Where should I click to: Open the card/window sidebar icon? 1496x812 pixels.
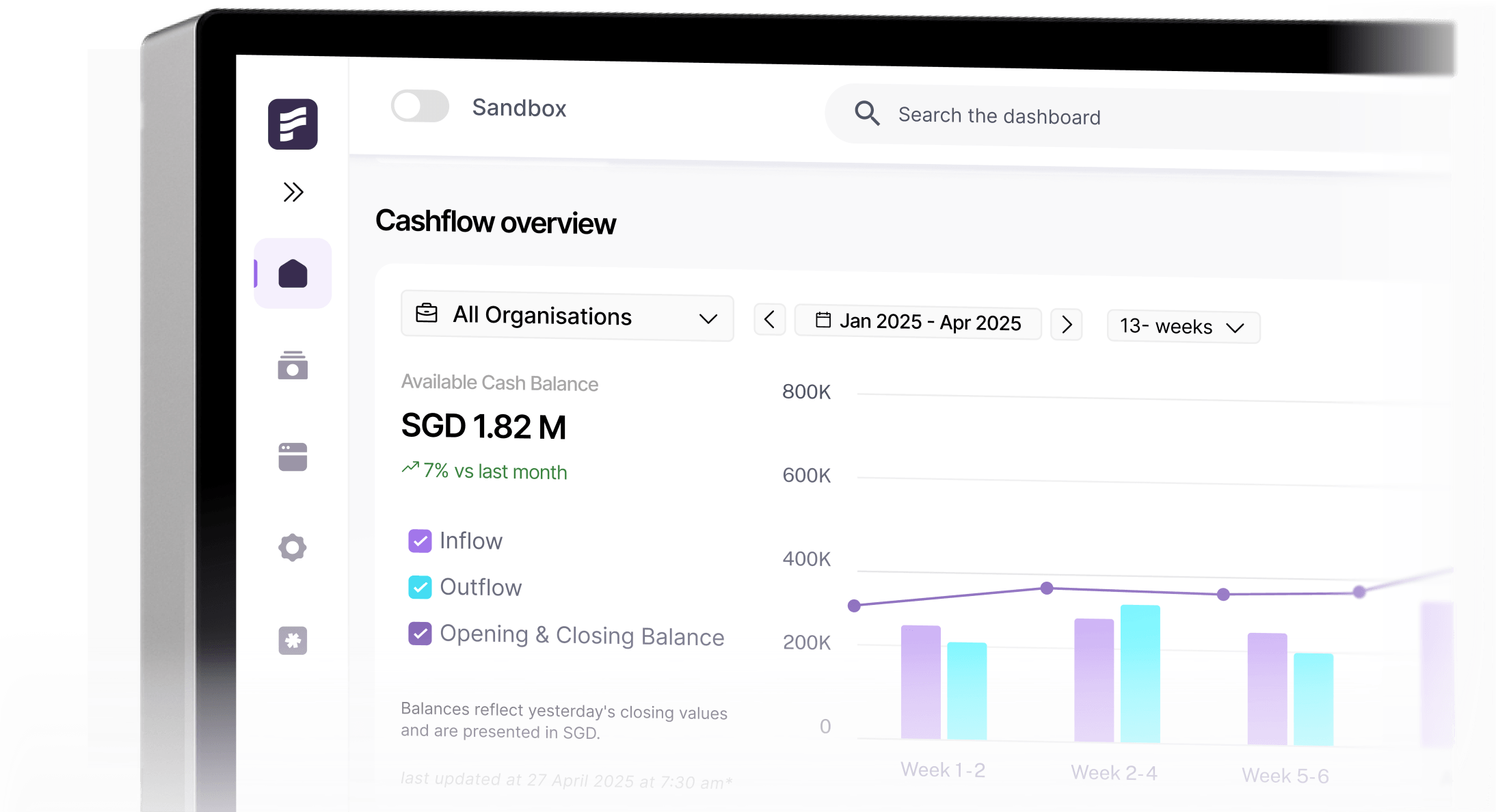[293, 457]
